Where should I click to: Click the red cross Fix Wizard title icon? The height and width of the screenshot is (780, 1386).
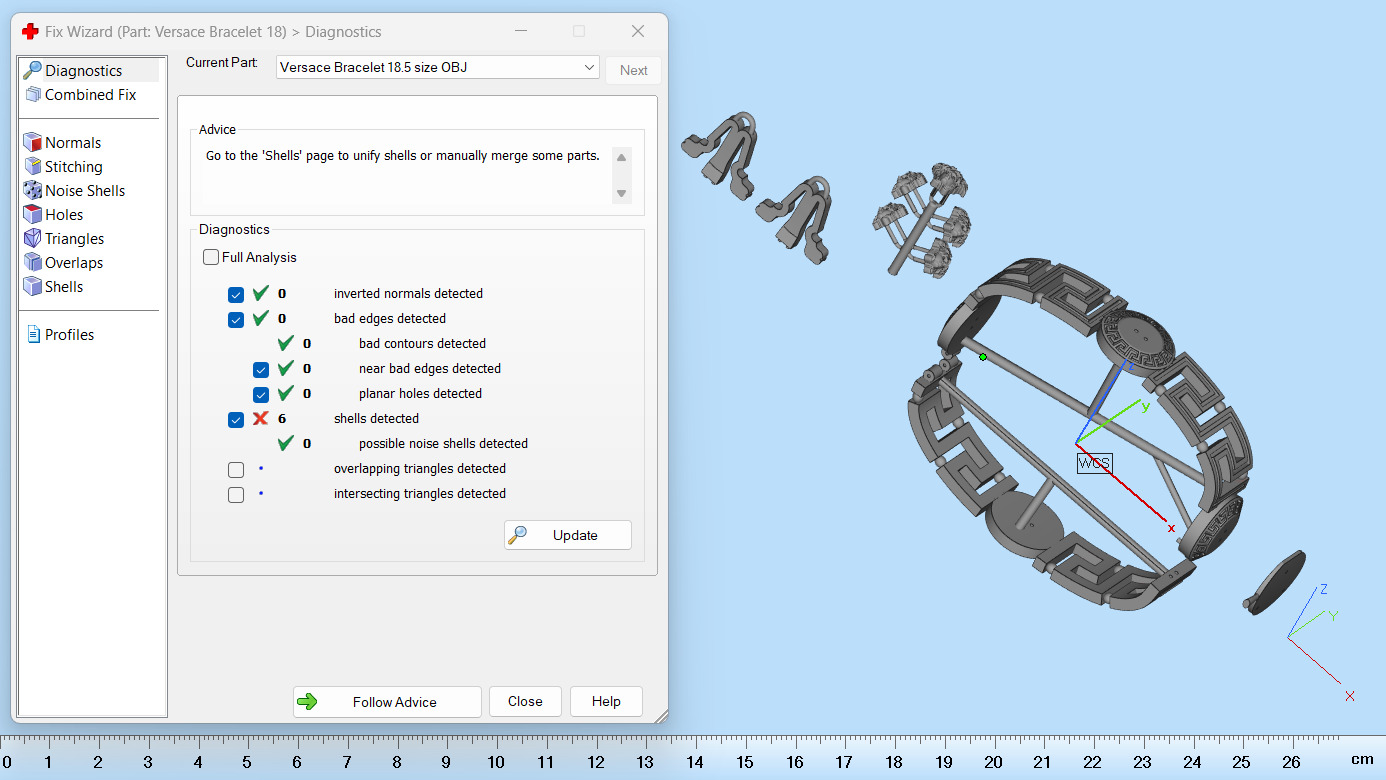[30, 32]
